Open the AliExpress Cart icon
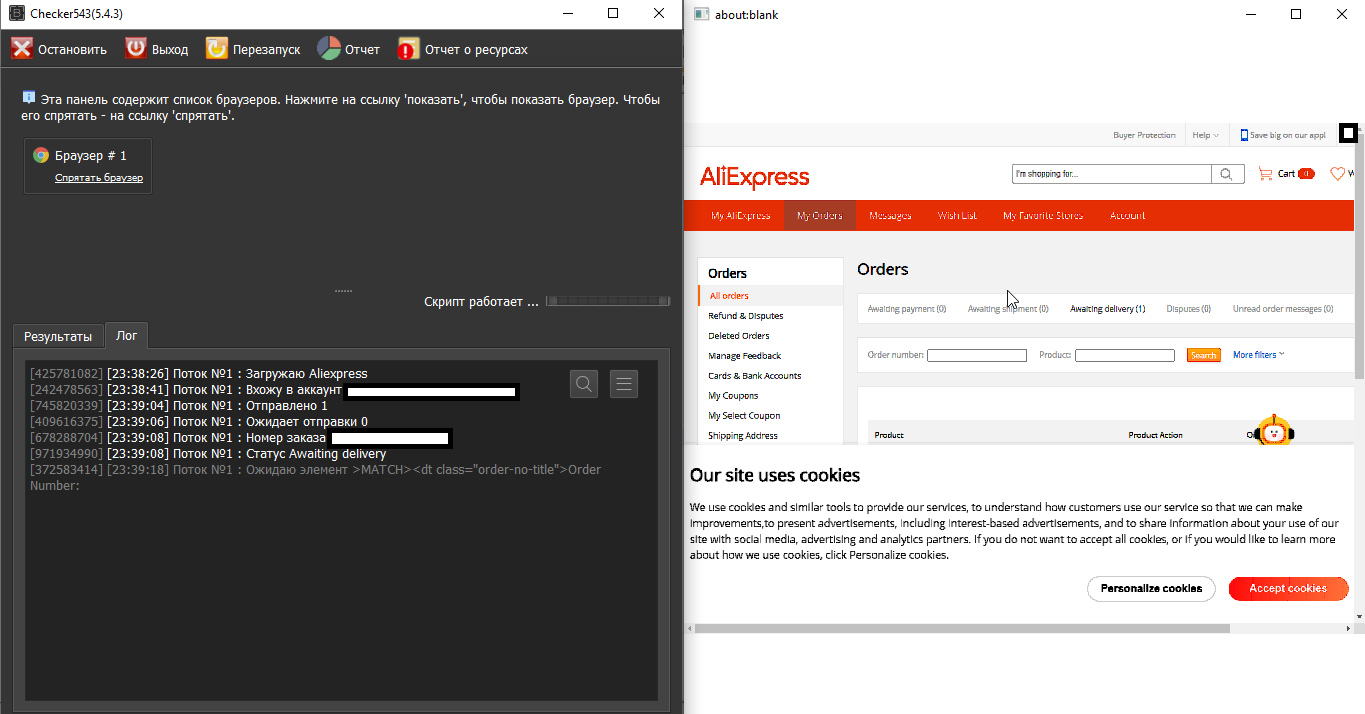This screenshot has height=714, width=1365. pos(1265,173)
